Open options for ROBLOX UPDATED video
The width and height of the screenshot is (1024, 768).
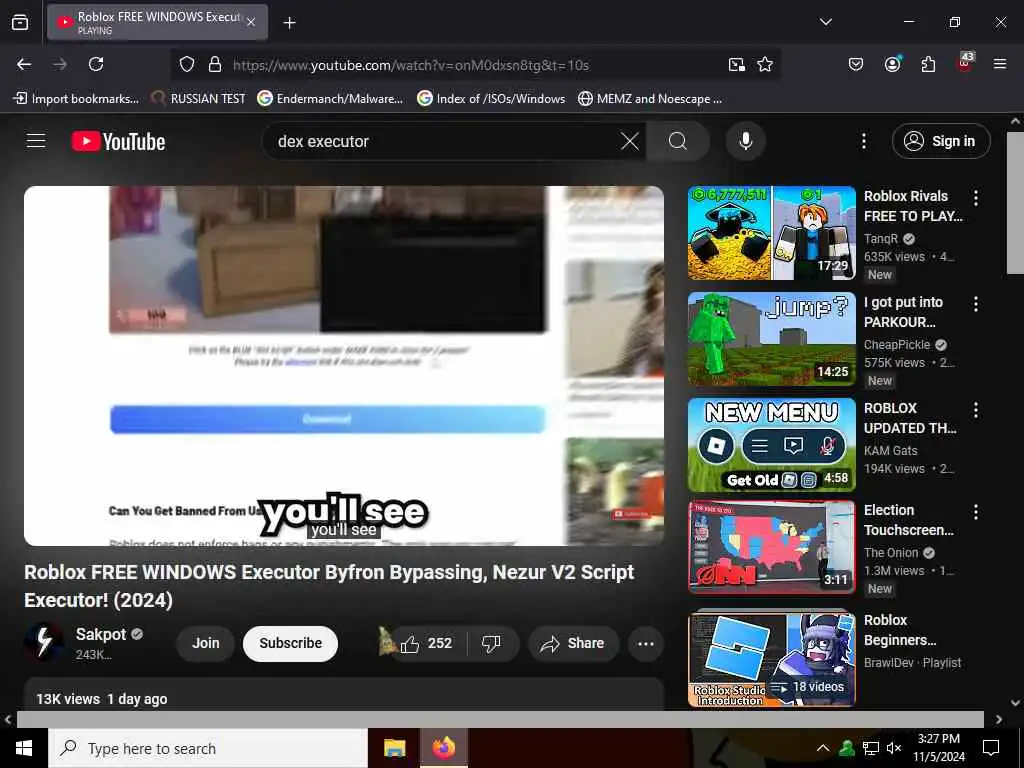976,410
